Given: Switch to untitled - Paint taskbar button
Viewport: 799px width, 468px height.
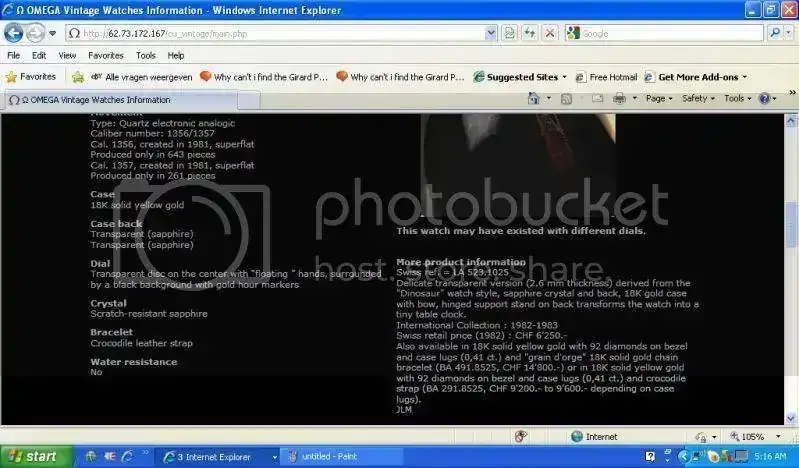Looking at the screenshot, I should tap(343, 457).
